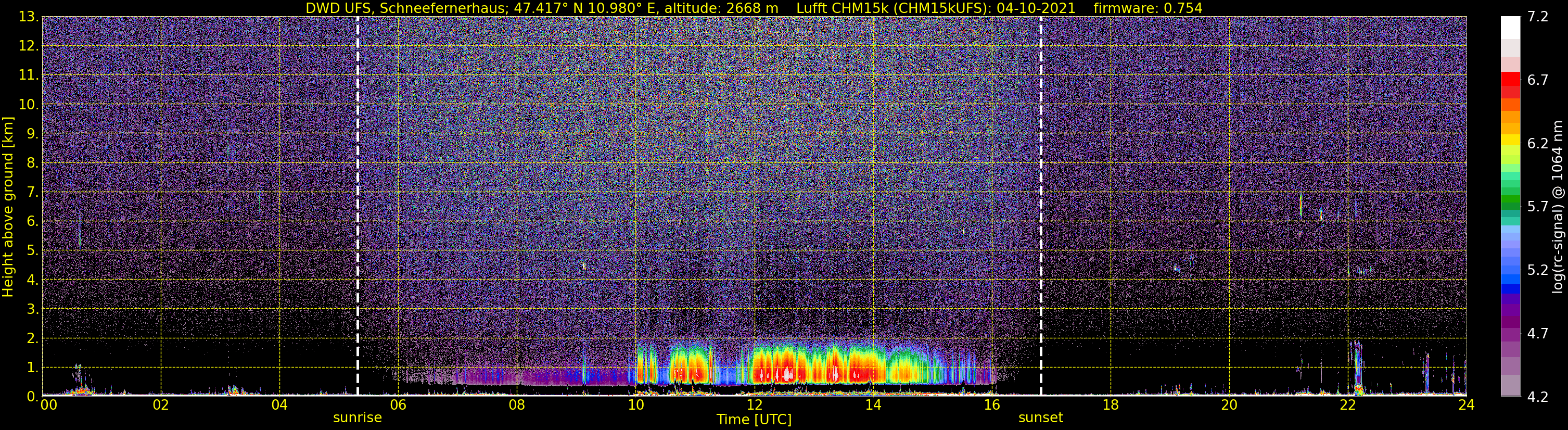Click the 'sunset' label under the time axis
This screenshot has width=1568, height=430.
pos(1041,418)
